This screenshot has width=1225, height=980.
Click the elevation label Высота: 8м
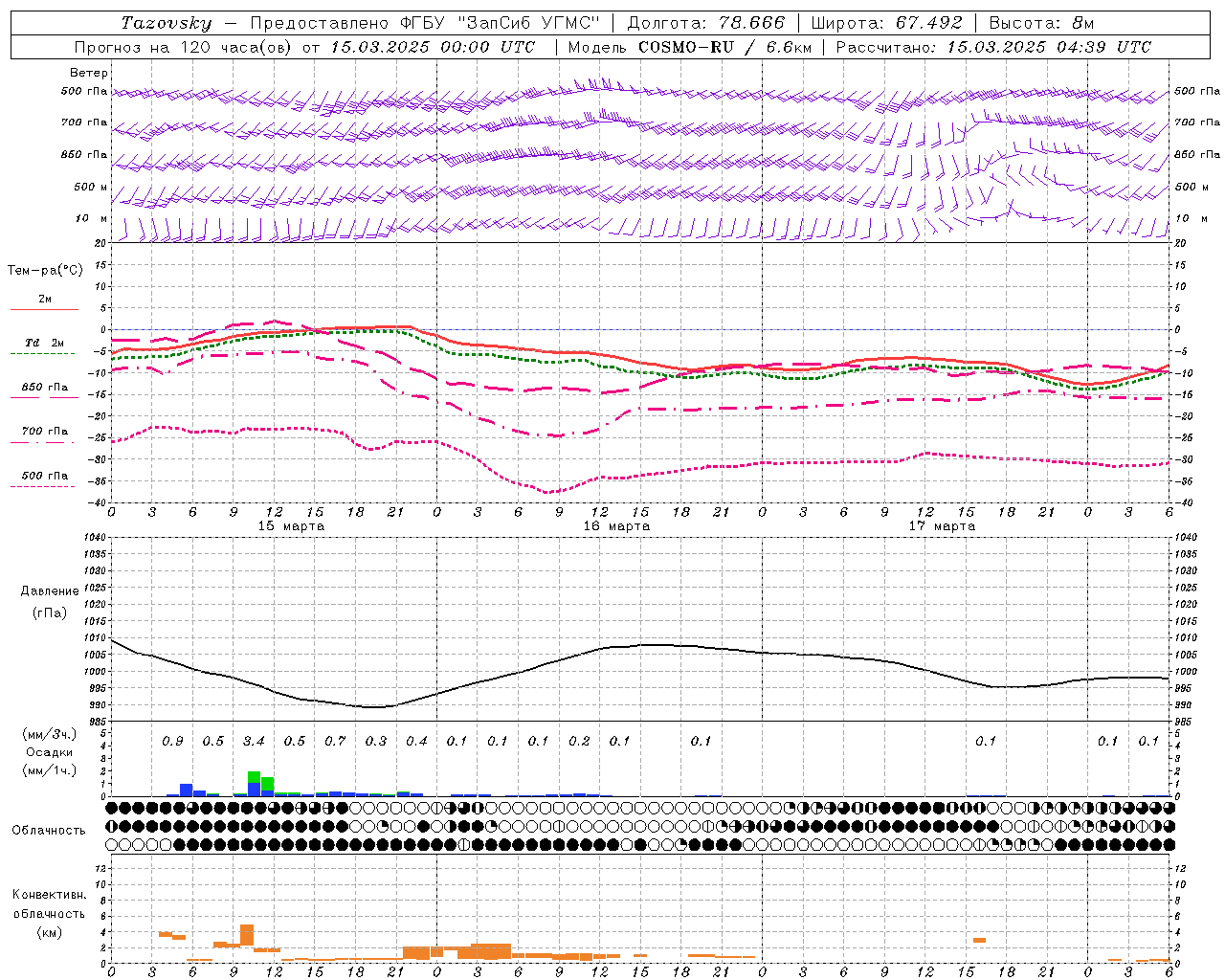coord(1041,23)
